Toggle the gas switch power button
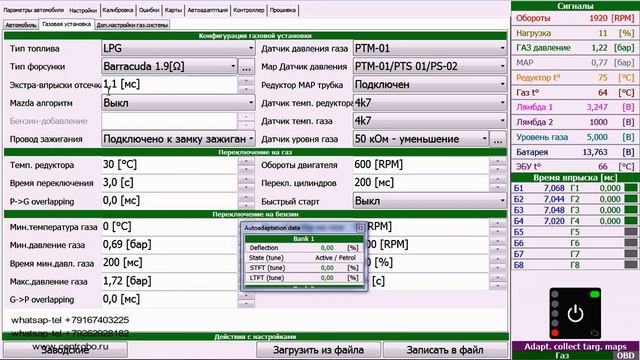The height and width of the screenshot is (360, 640). coord(575,314)
